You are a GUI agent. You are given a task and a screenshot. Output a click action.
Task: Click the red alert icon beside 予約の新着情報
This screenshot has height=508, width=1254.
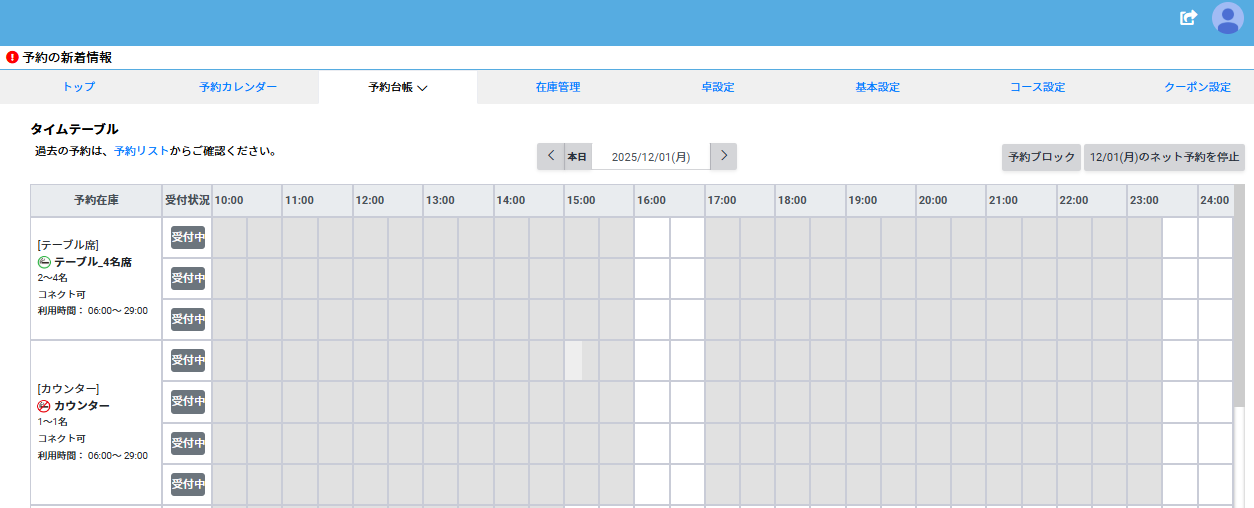(x=12, y=58)
